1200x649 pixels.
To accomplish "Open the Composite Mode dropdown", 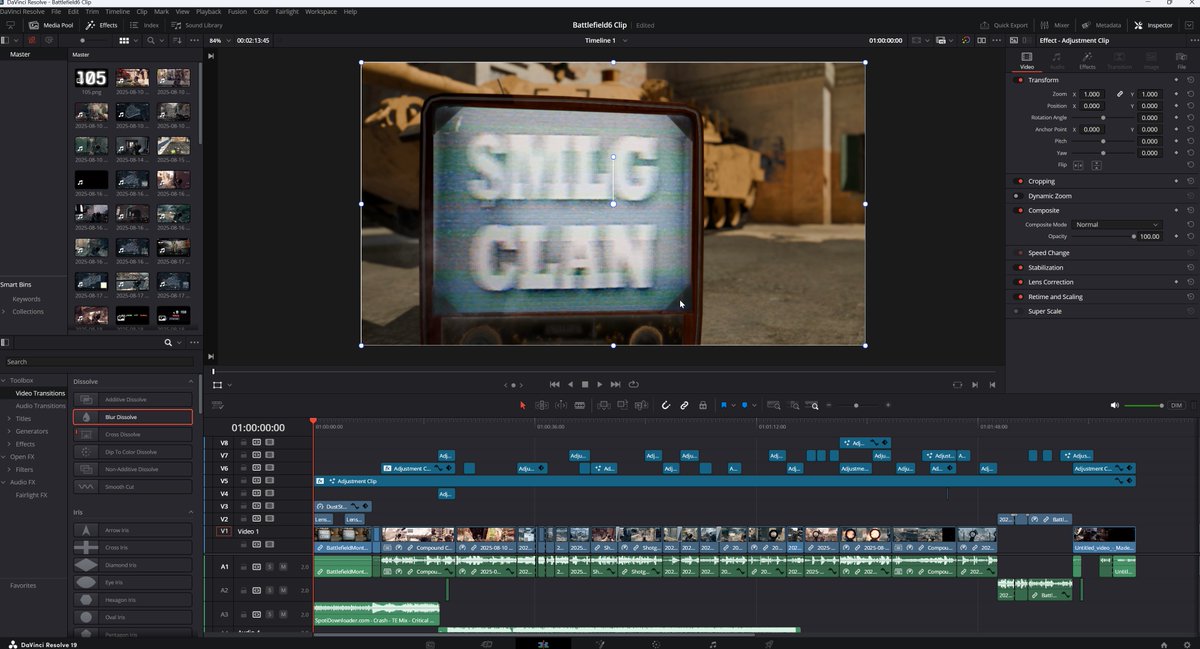I will click(x=1115, y=224).
